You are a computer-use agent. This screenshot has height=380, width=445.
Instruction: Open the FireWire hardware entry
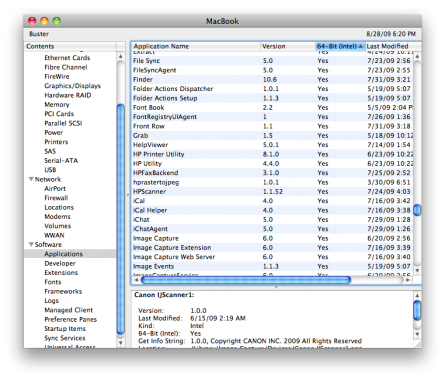[x=57, y=76]
